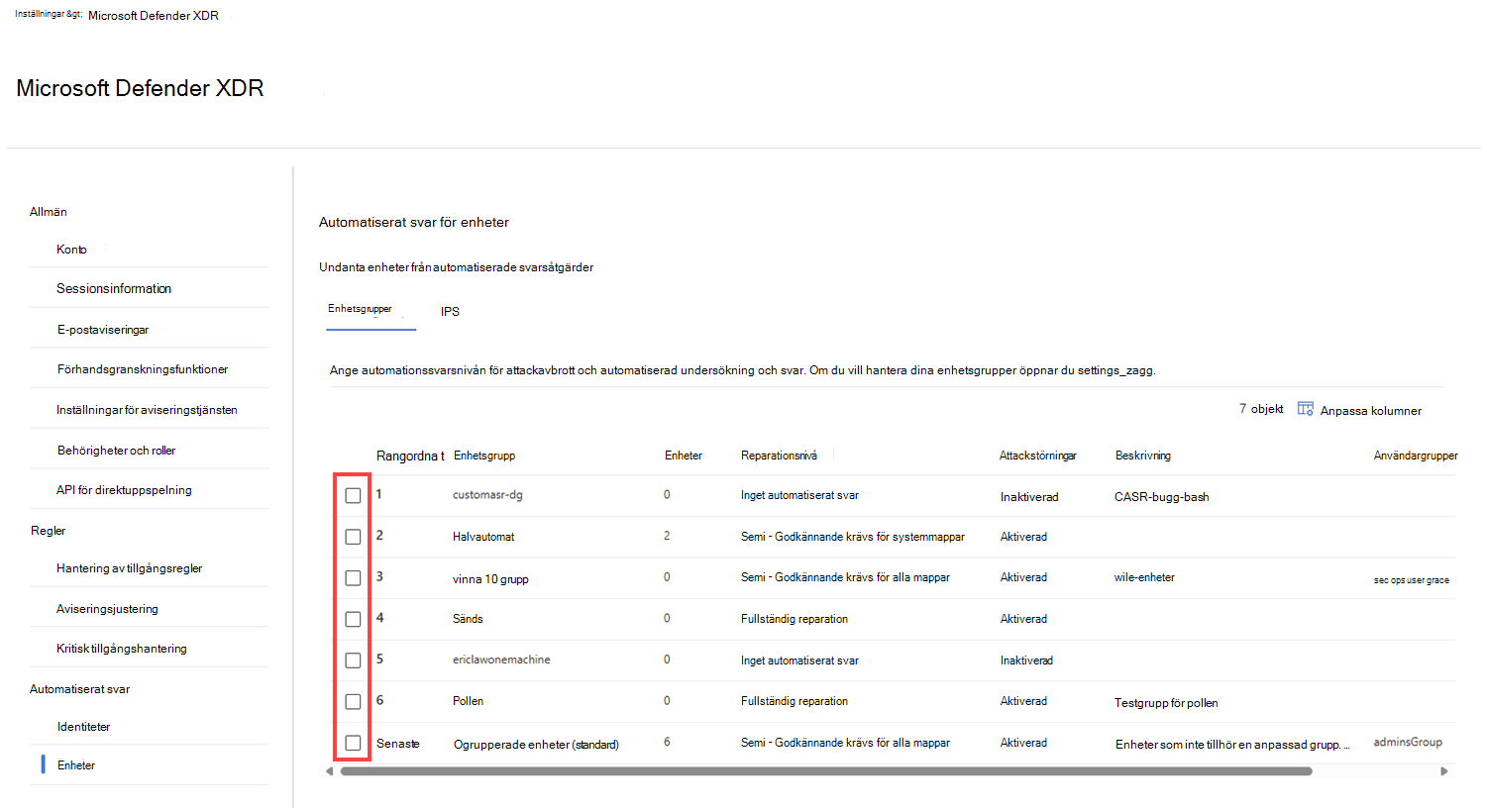
Task: Click the adminsGroup user group cell
Action: pos(1408,742)
